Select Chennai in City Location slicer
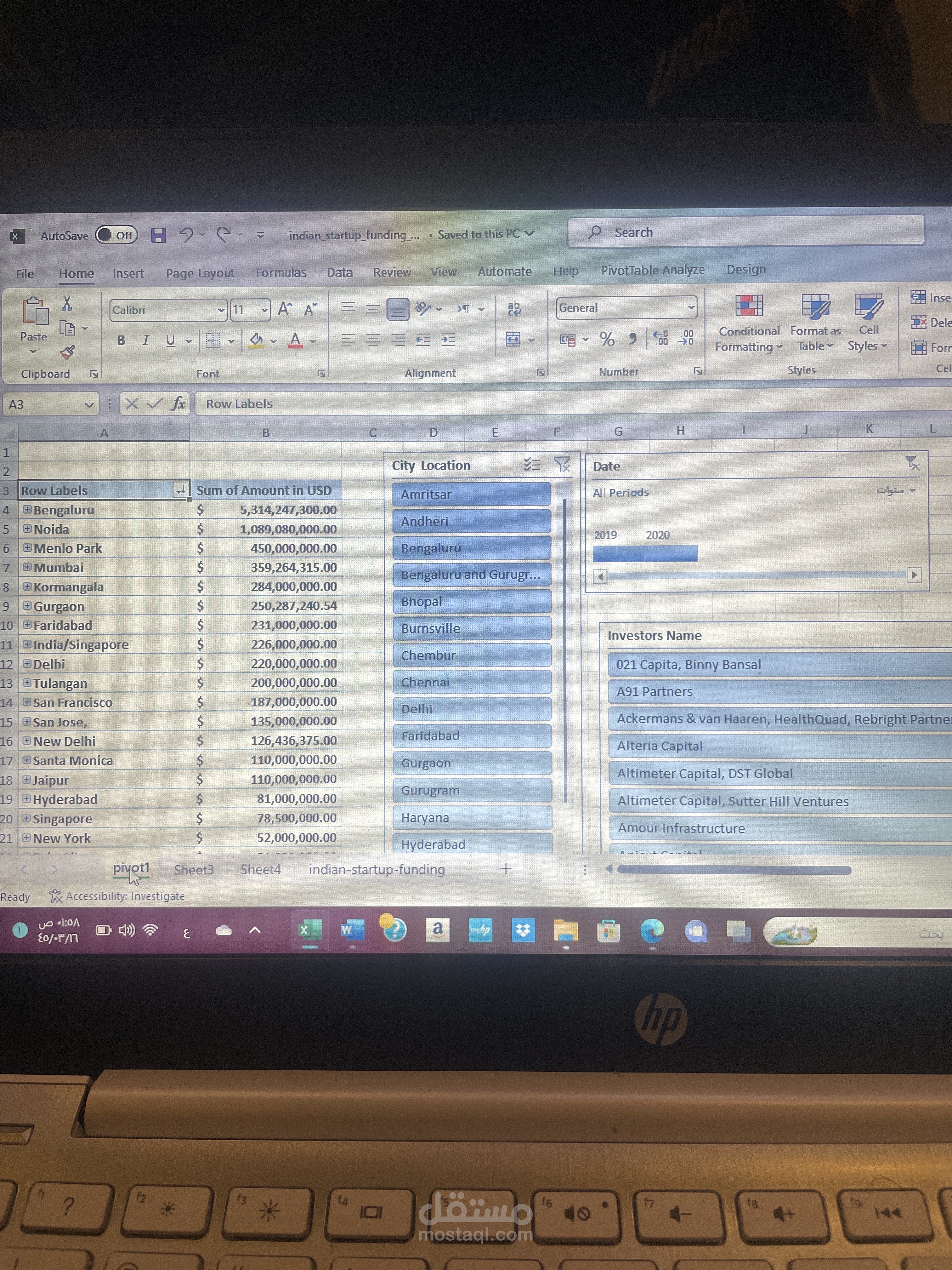The height and width of the screenshot is (1270, 952). click(472, 682)
